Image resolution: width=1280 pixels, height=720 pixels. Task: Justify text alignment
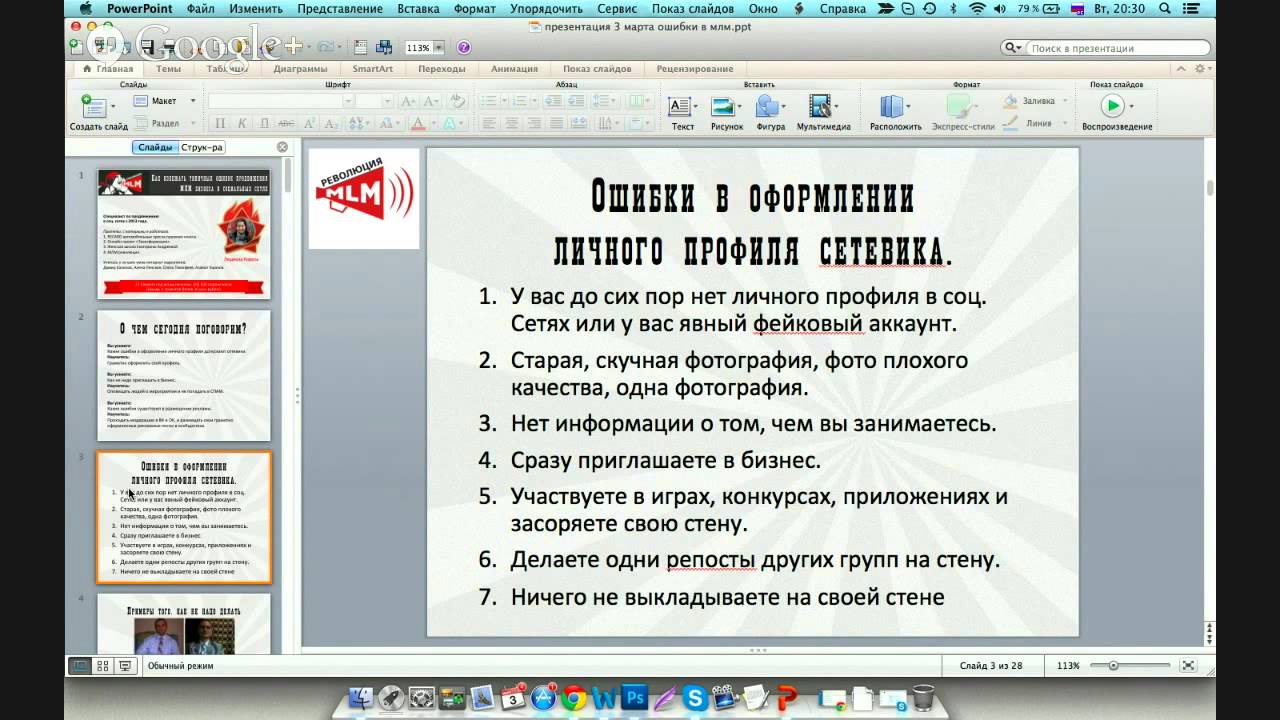point(555,124)
